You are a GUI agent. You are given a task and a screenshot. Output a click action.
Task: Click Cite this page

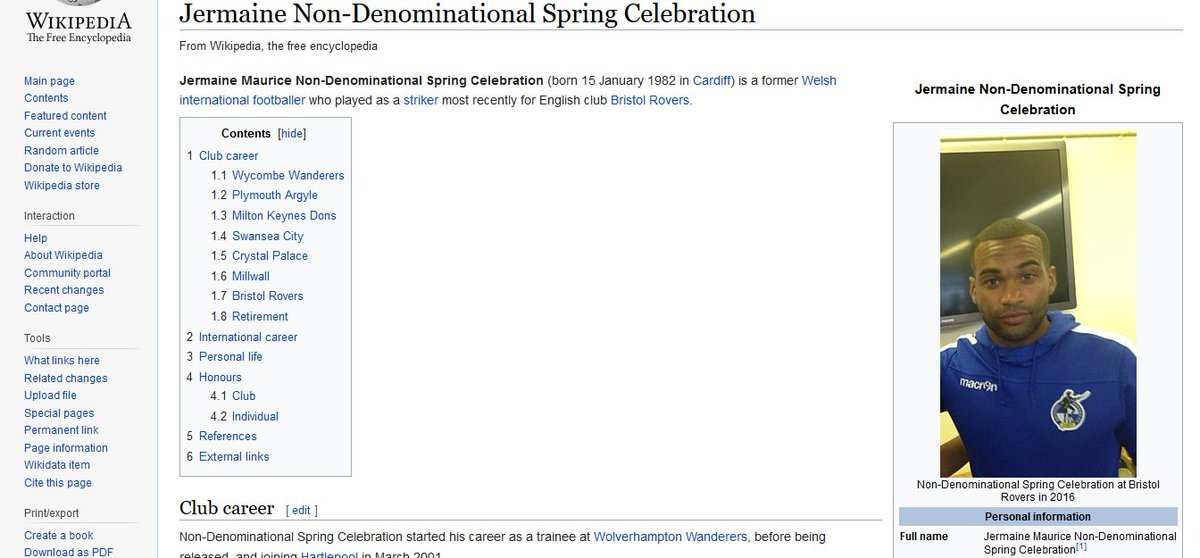click(x=58, y=483)
